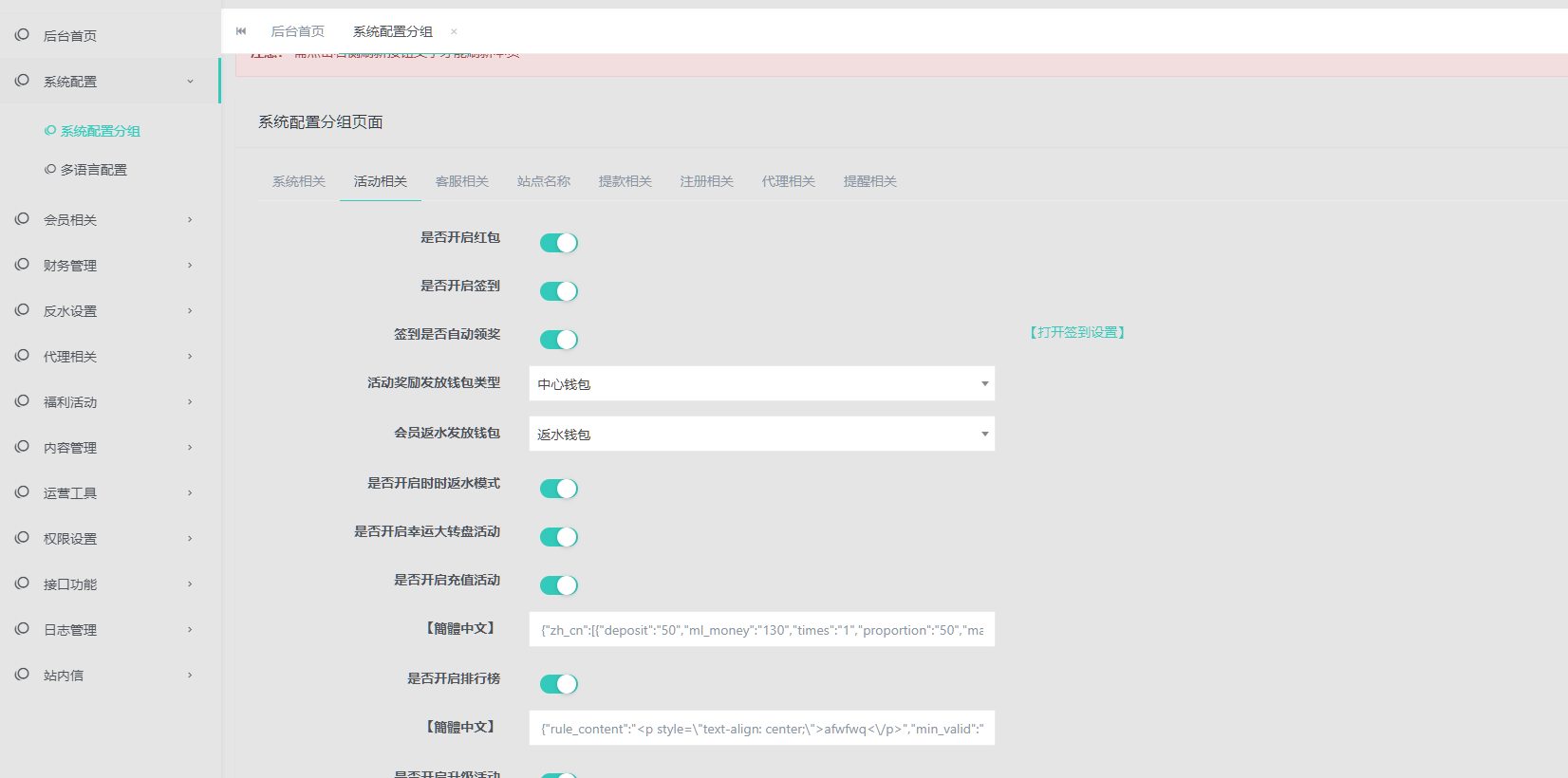Click the 反水设置 sidebar icon

pos(22,310)
